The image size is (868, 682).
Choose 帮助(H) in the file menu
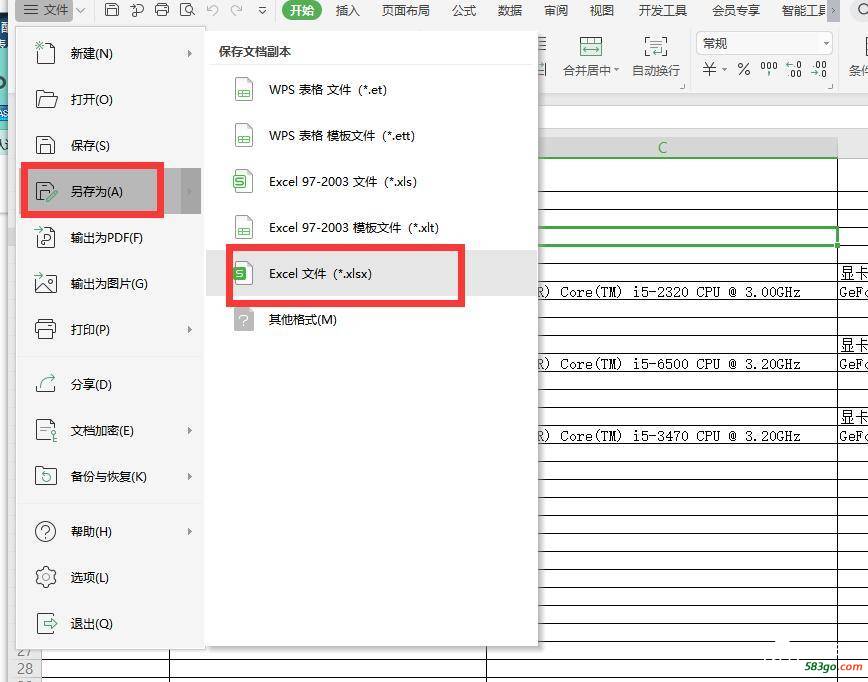[111, 532]
